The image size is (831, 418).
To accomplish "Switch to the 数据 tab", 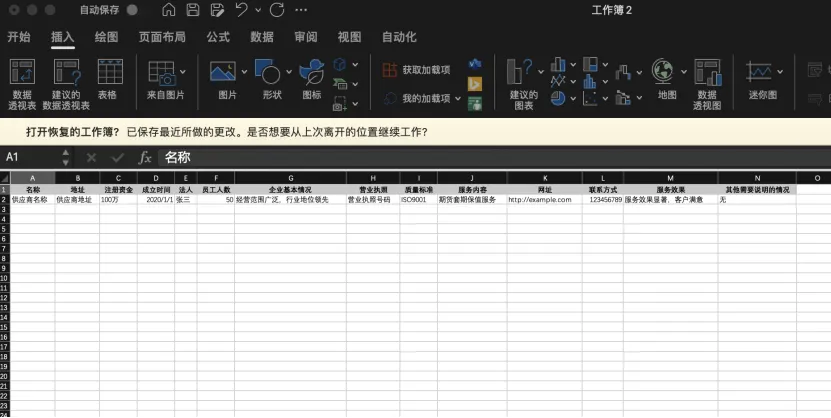I will tap(262, 37).
